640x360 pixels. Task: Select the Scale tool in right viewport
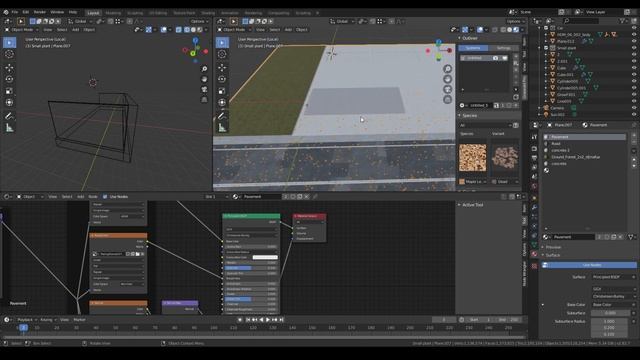click(x=222, y=91)
